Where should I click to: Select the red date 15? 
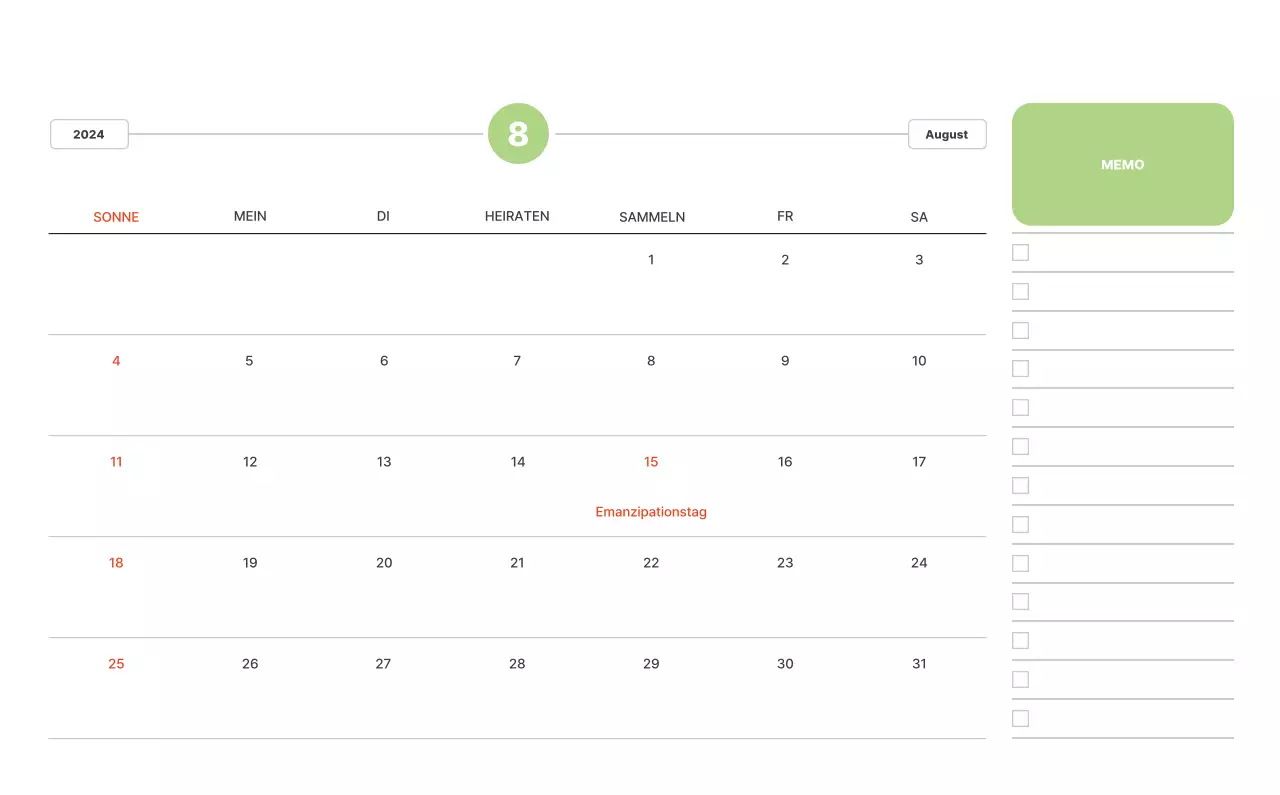tap(651, 462)
